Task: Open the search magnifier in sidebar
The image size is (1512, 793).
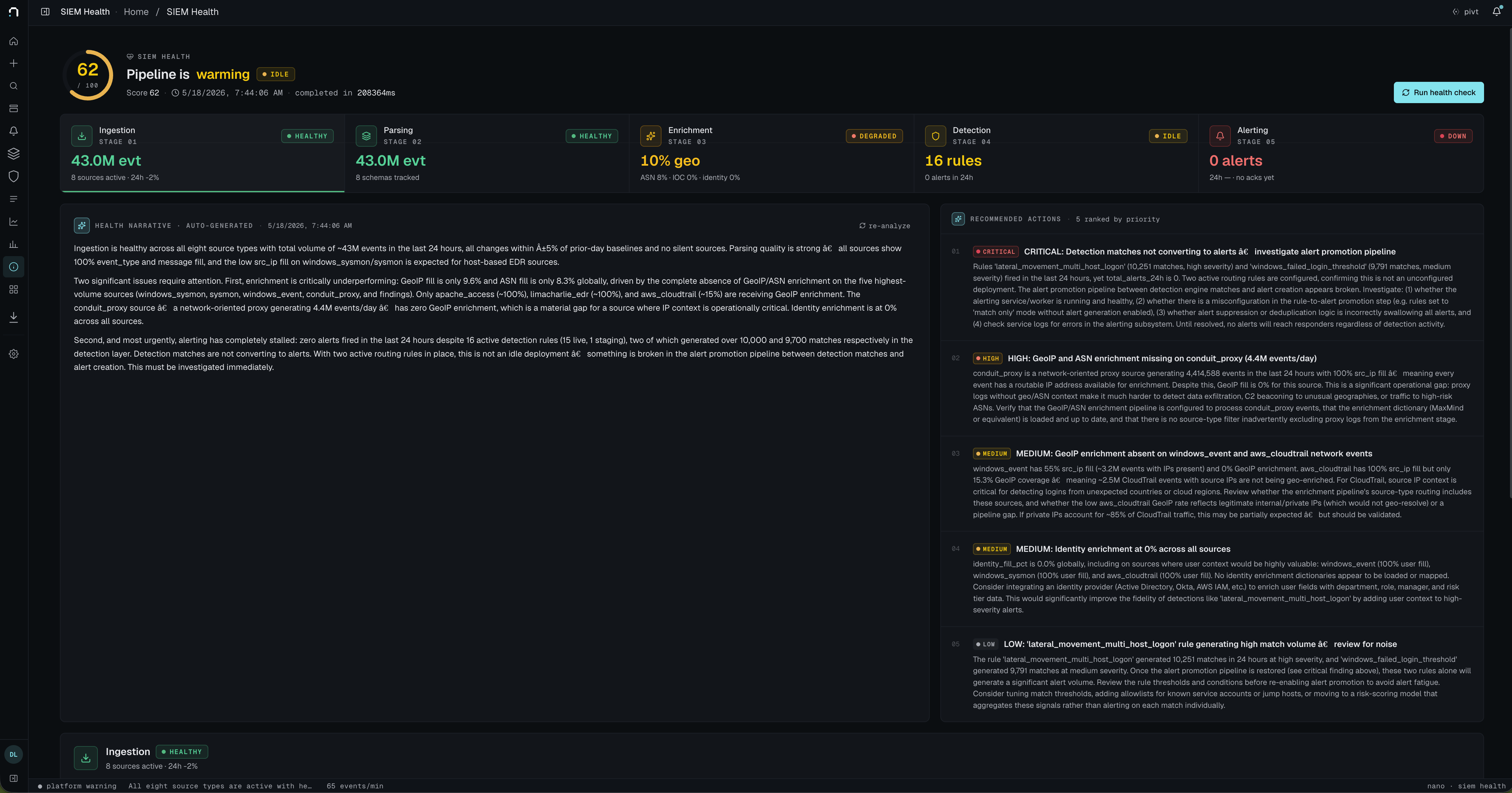Action: (x=14, y=86)
